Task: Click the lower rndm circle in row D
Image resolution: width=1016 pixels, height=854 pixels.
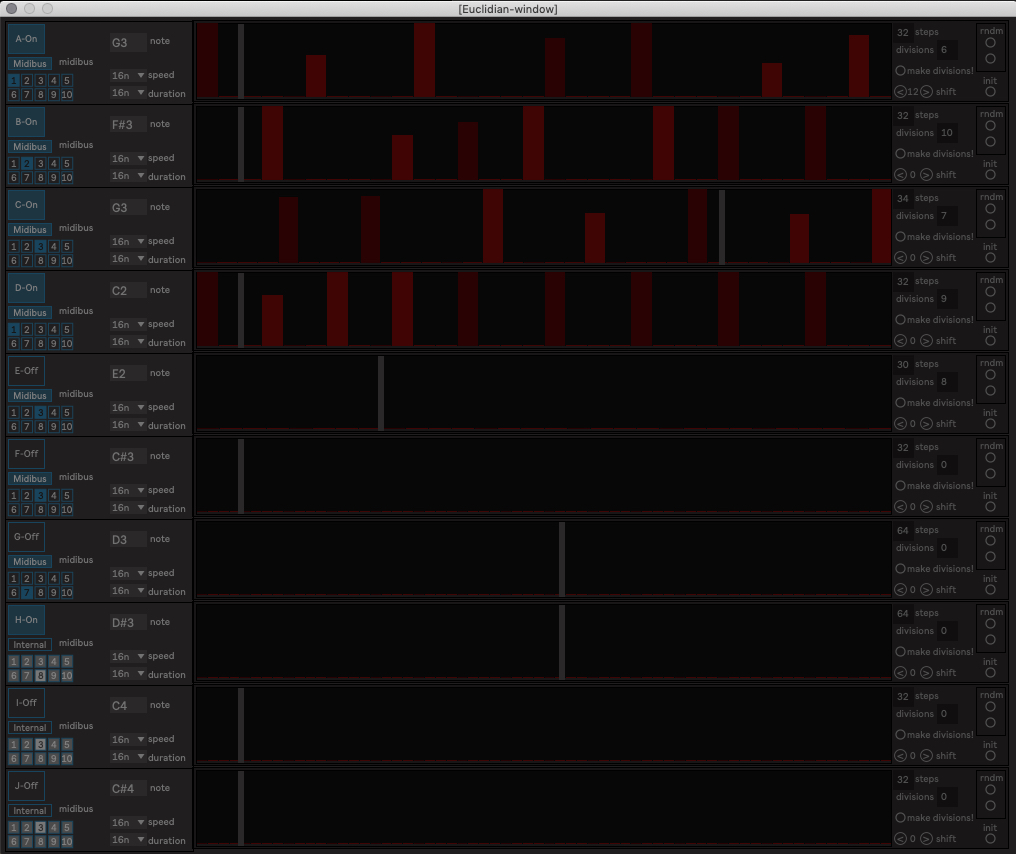Action: coord(990,307)
